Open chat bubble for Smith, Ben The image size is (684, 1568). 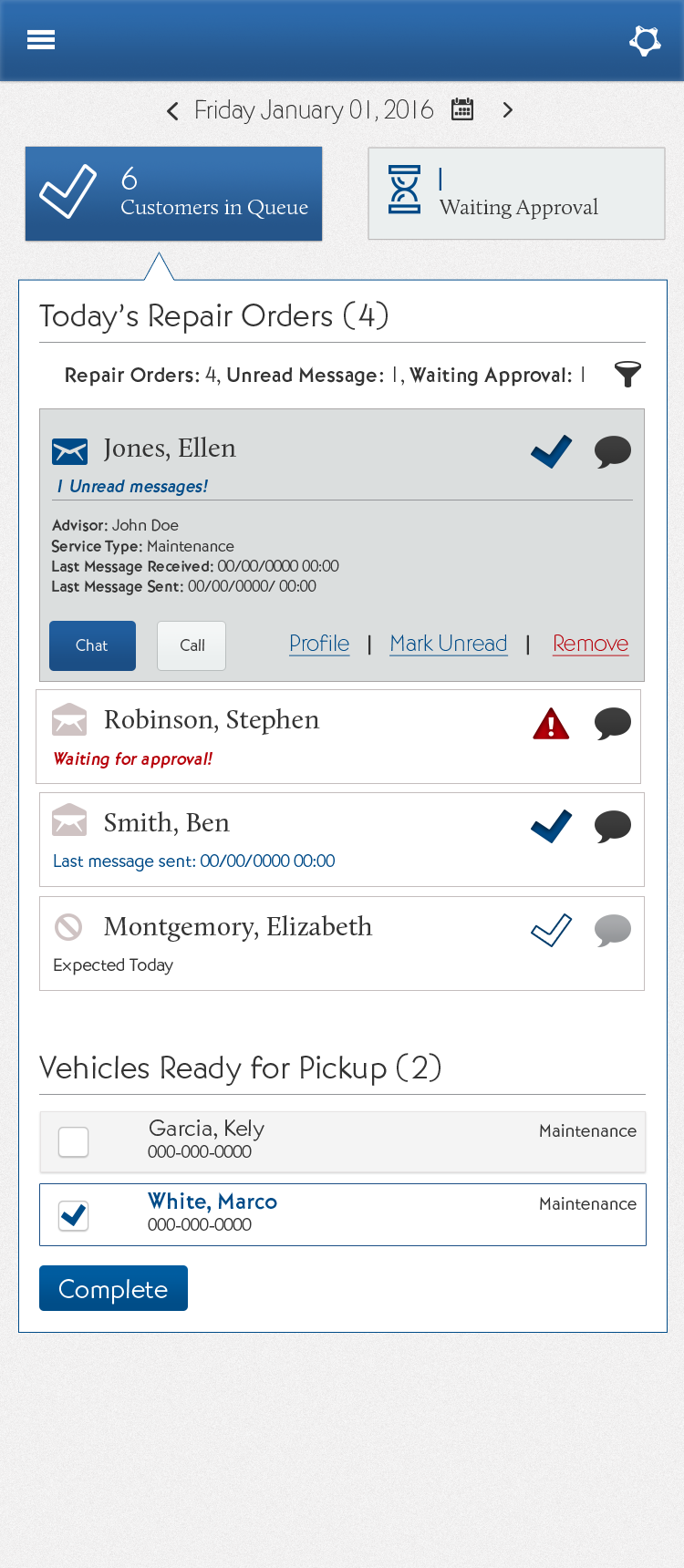click(x=613, y=827)
